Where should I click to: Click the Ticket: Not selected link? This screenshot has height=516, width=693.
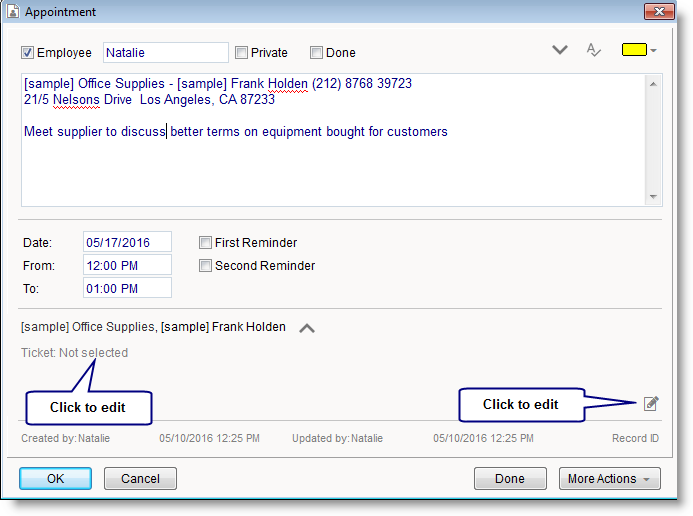click(75, 353)
